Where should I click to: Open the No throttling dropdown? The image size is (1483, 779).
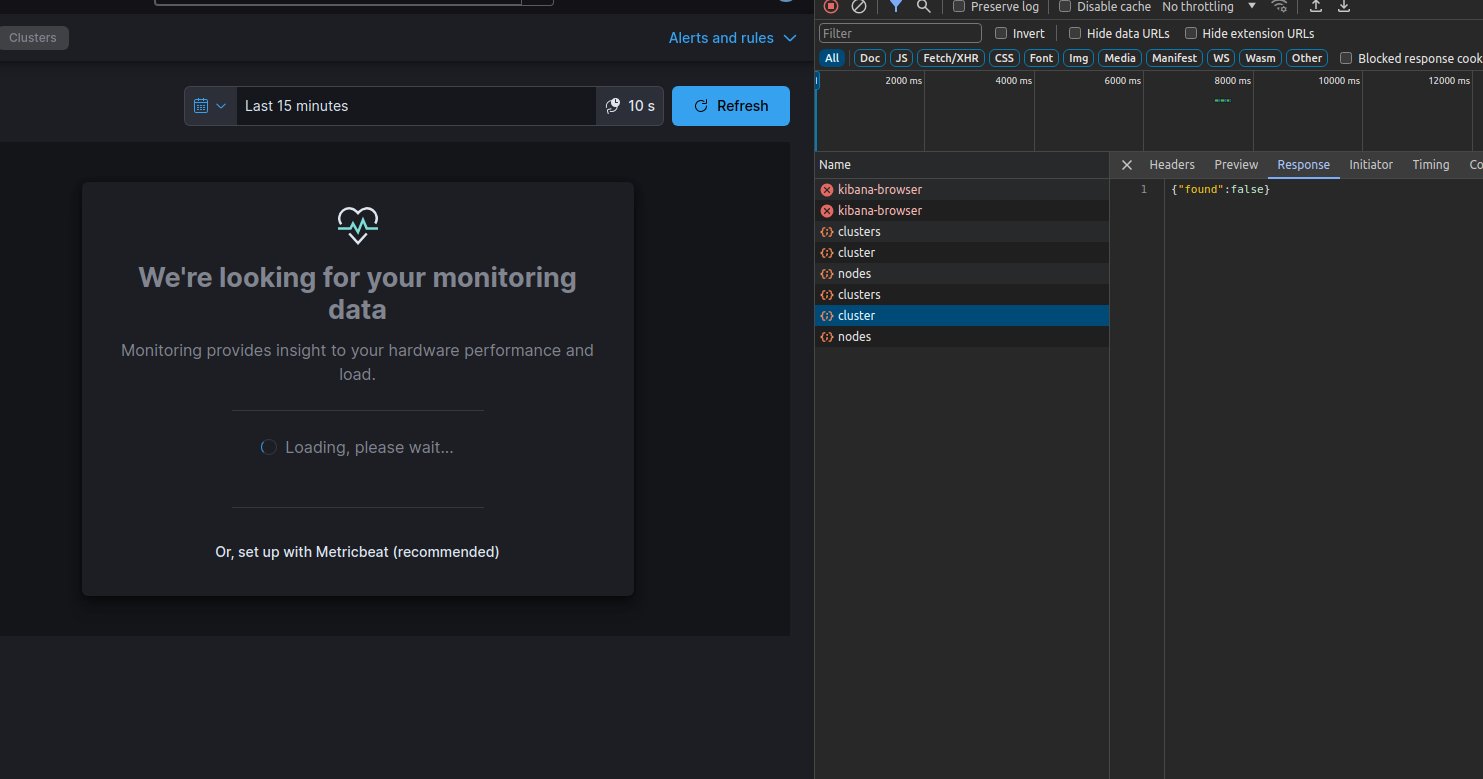point(1209,6)
